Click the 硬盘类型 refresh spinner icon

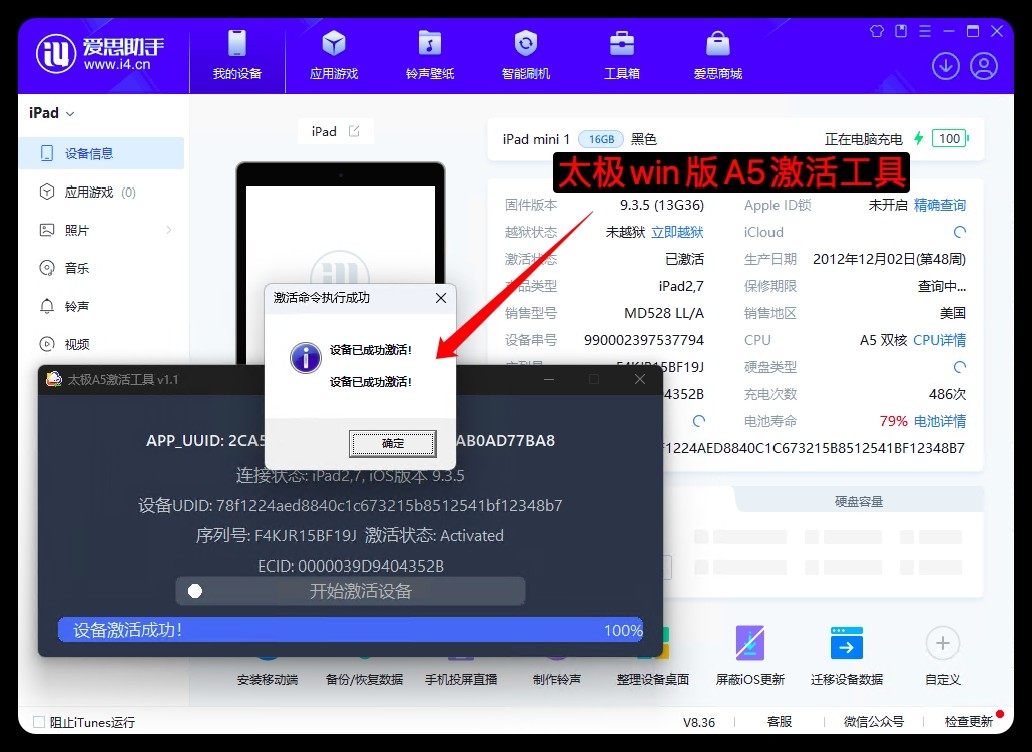pyautogui.click(x=960, y=367)
